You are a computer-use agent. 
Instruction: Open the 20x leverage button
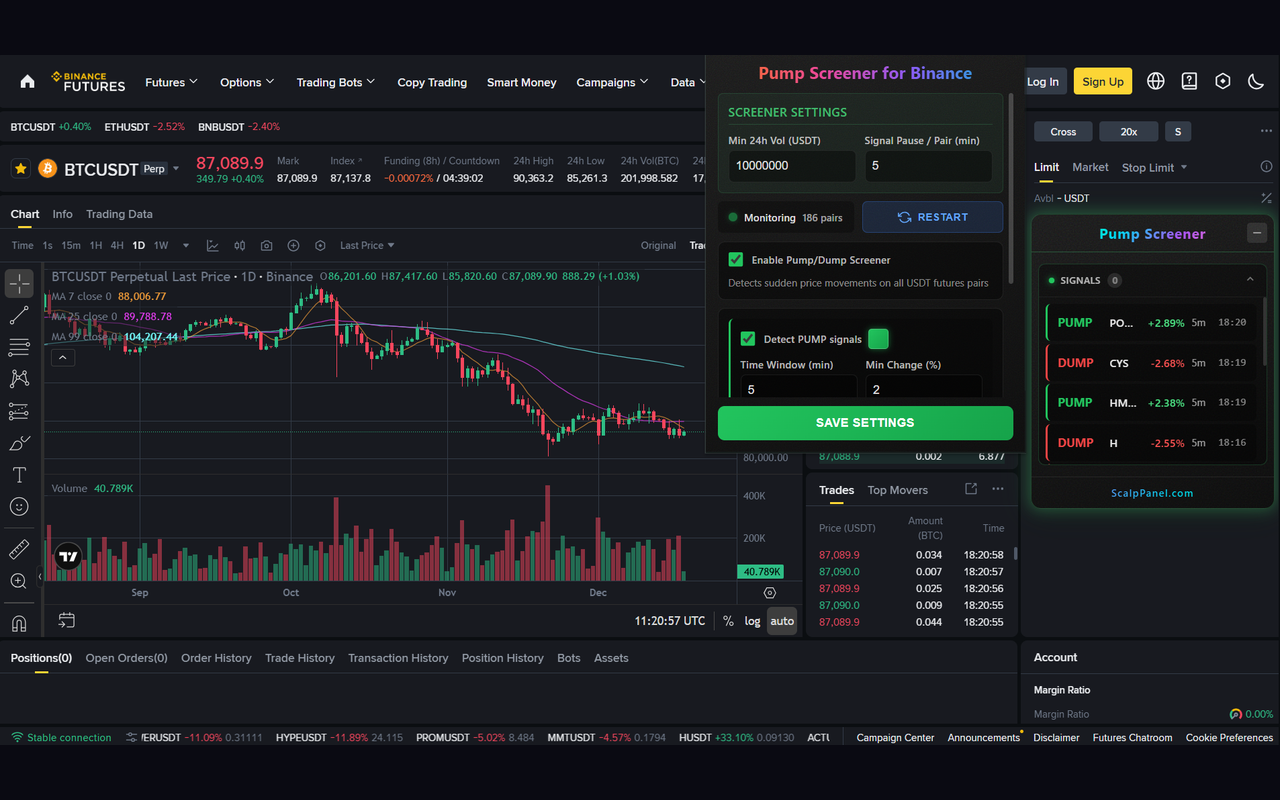click(1128, 132)
